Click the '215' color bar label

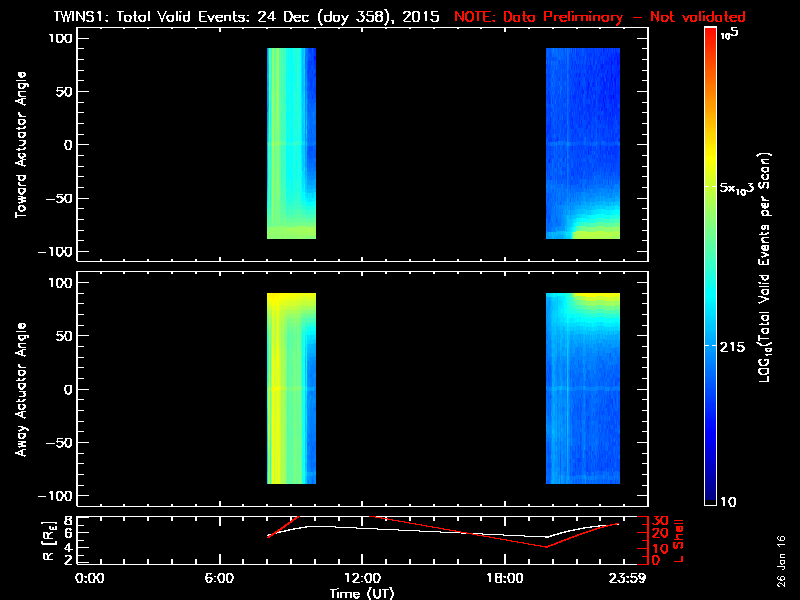732,347
